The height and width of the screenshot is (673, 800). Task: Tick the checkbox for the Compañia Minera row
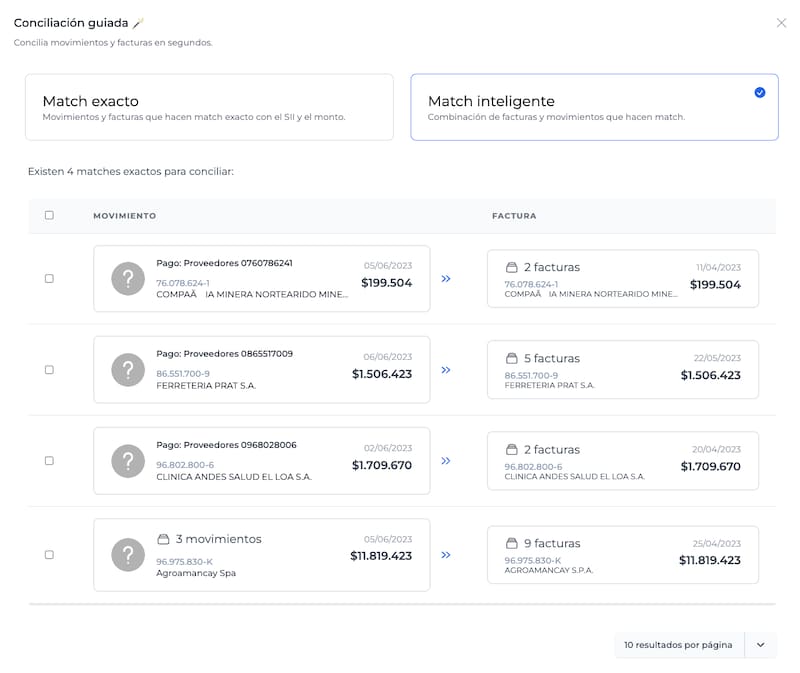tap(49, 278)
